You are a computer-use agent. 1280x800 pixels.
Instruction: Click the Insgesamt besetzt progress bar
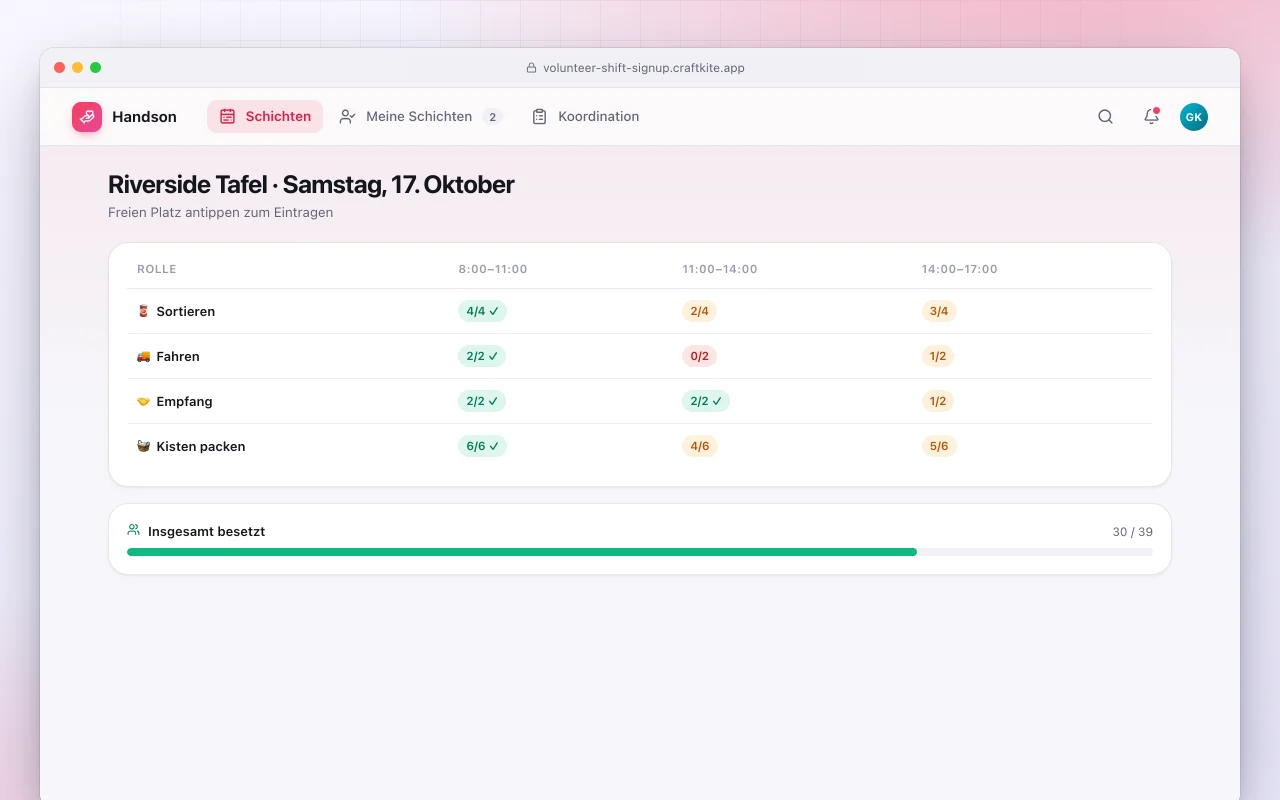click(640, 552)
